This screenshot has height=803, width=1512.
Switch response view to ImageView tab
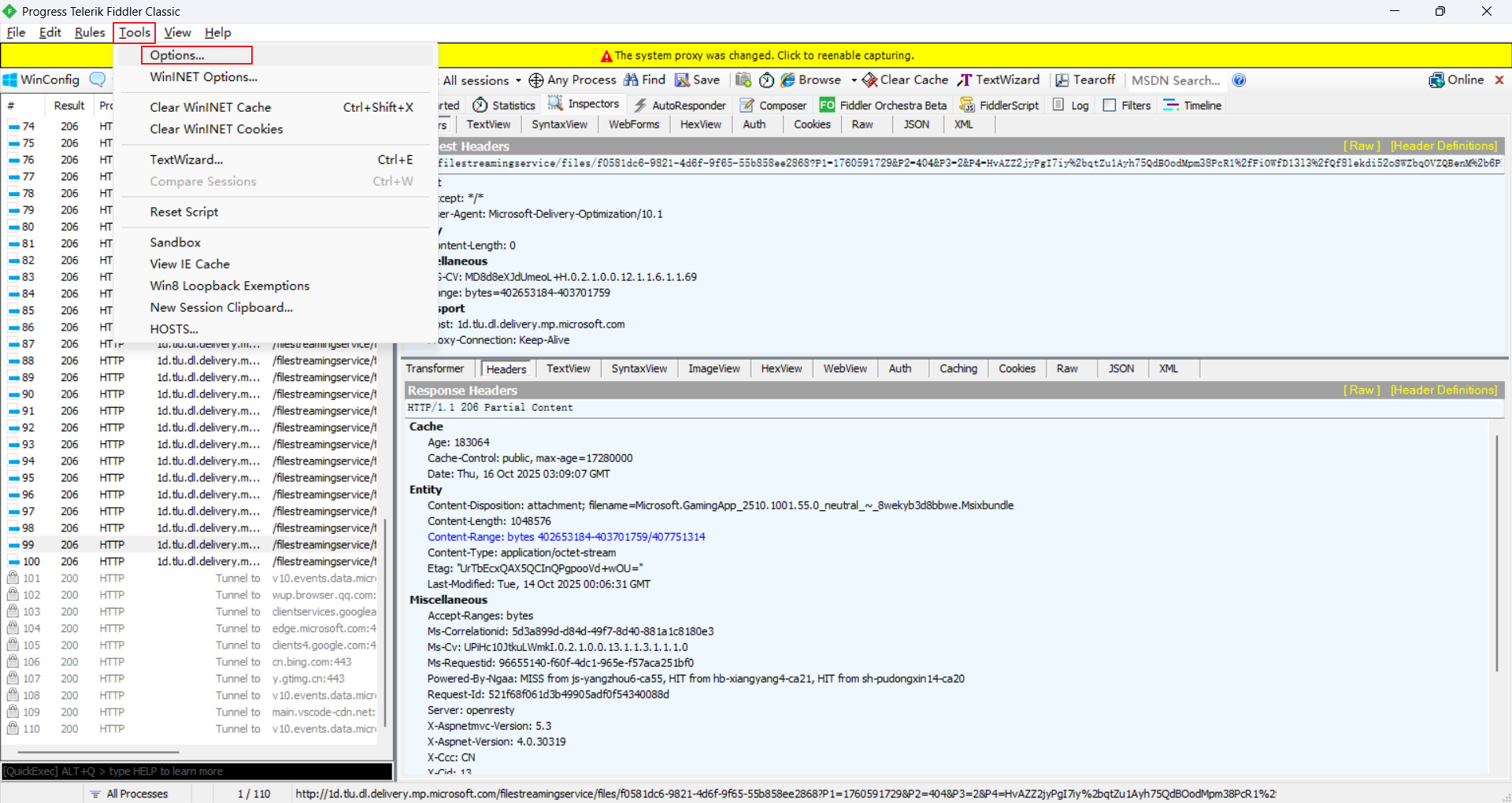click(x=713, y=368)
